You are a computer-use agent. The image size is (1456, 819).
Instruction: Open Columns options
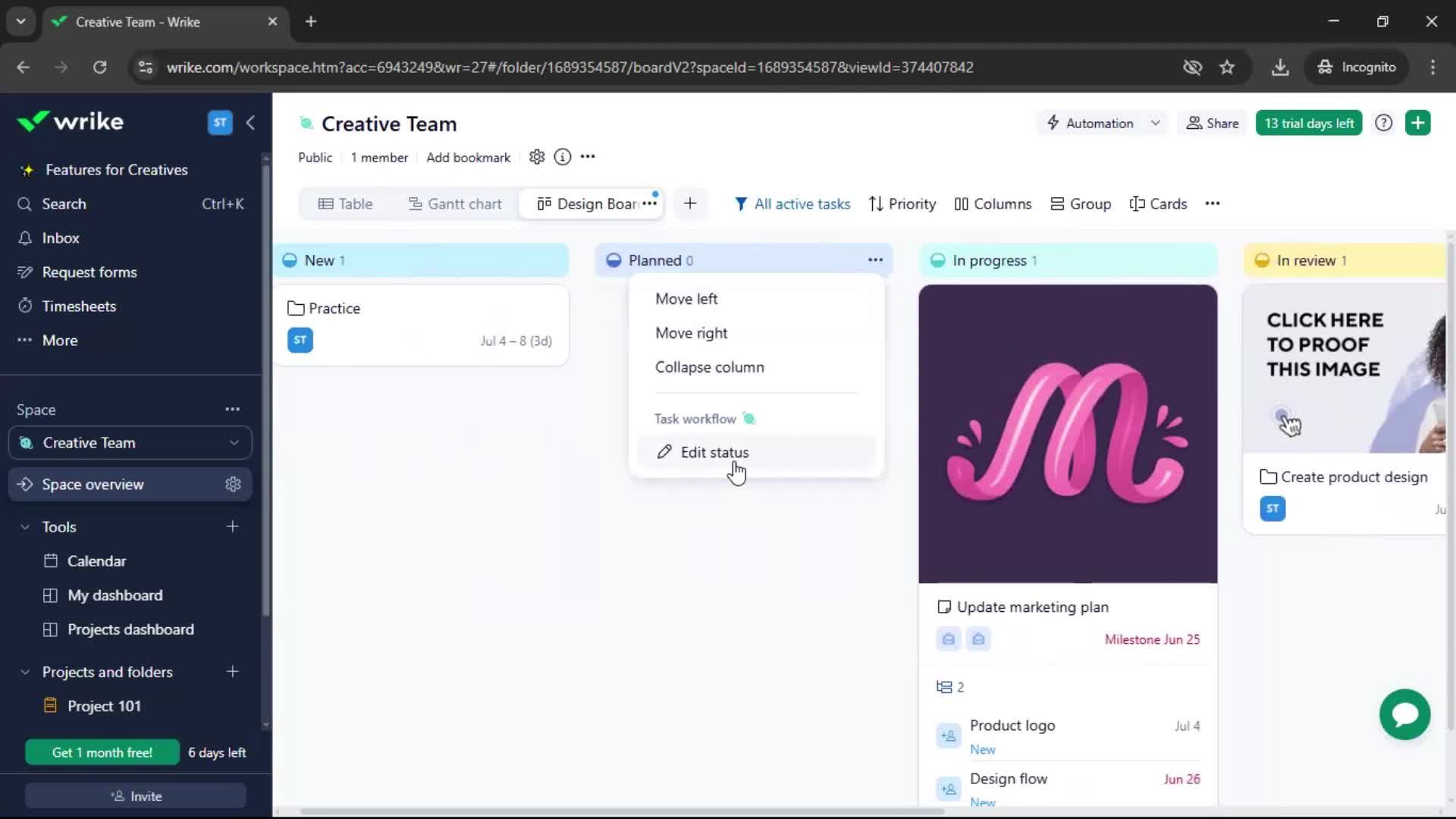[x=993, y=203]
